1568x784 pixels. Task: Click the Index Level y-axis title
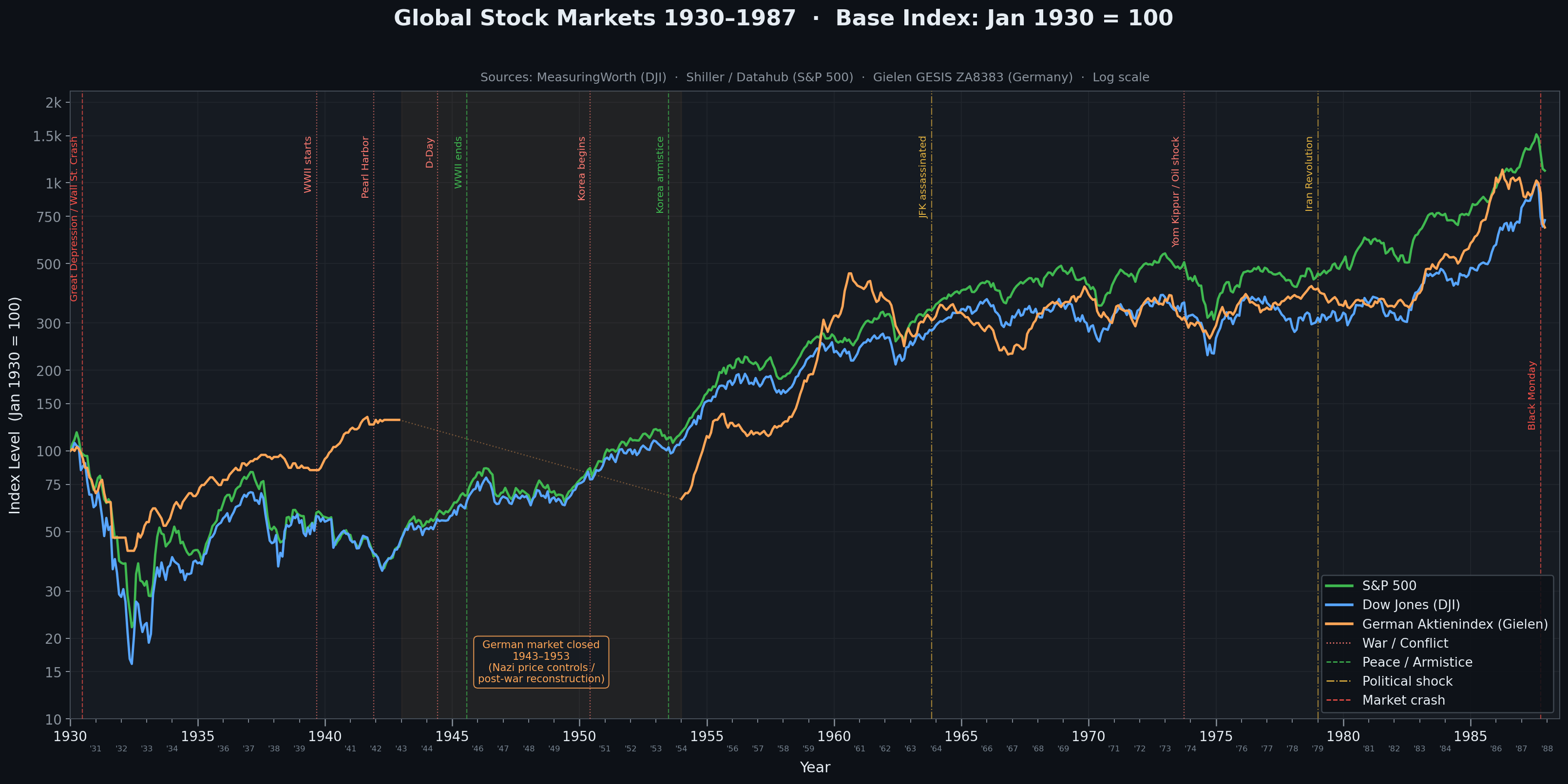point(15,405)
